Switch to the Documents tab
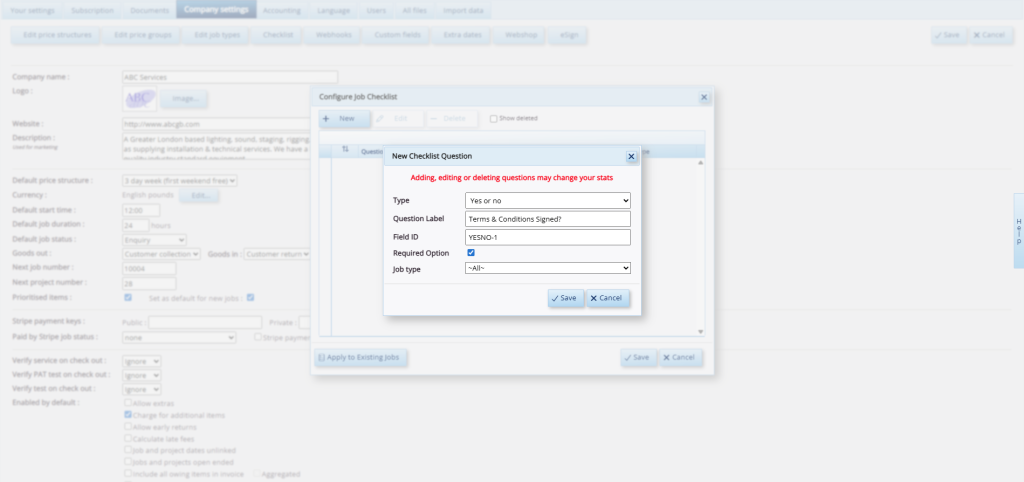 [x=149, y=10]
